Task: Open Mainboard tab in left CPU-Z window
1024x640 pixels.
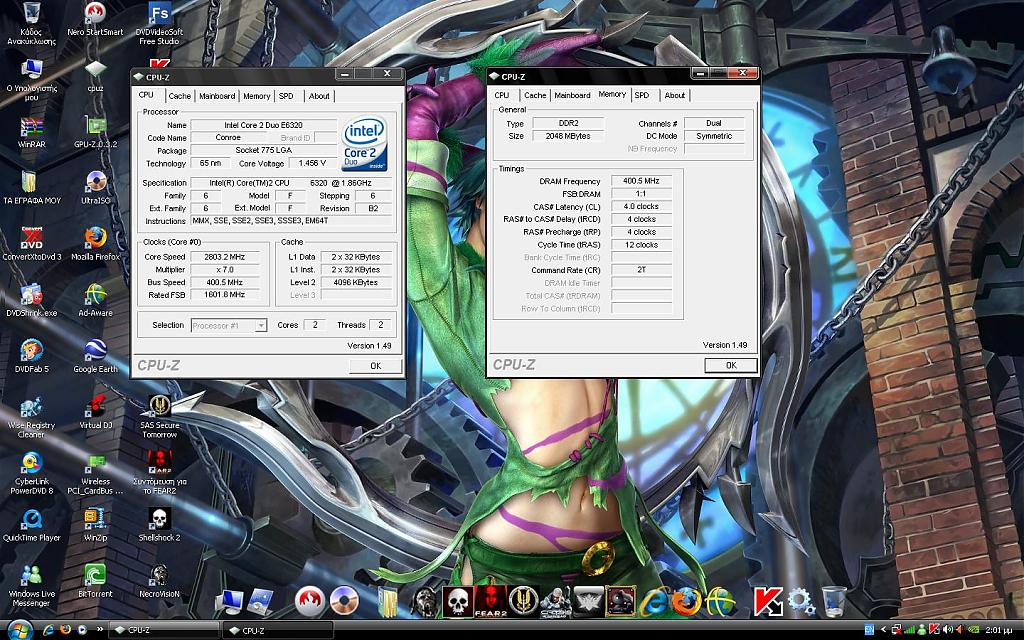Action: [217, 96]
